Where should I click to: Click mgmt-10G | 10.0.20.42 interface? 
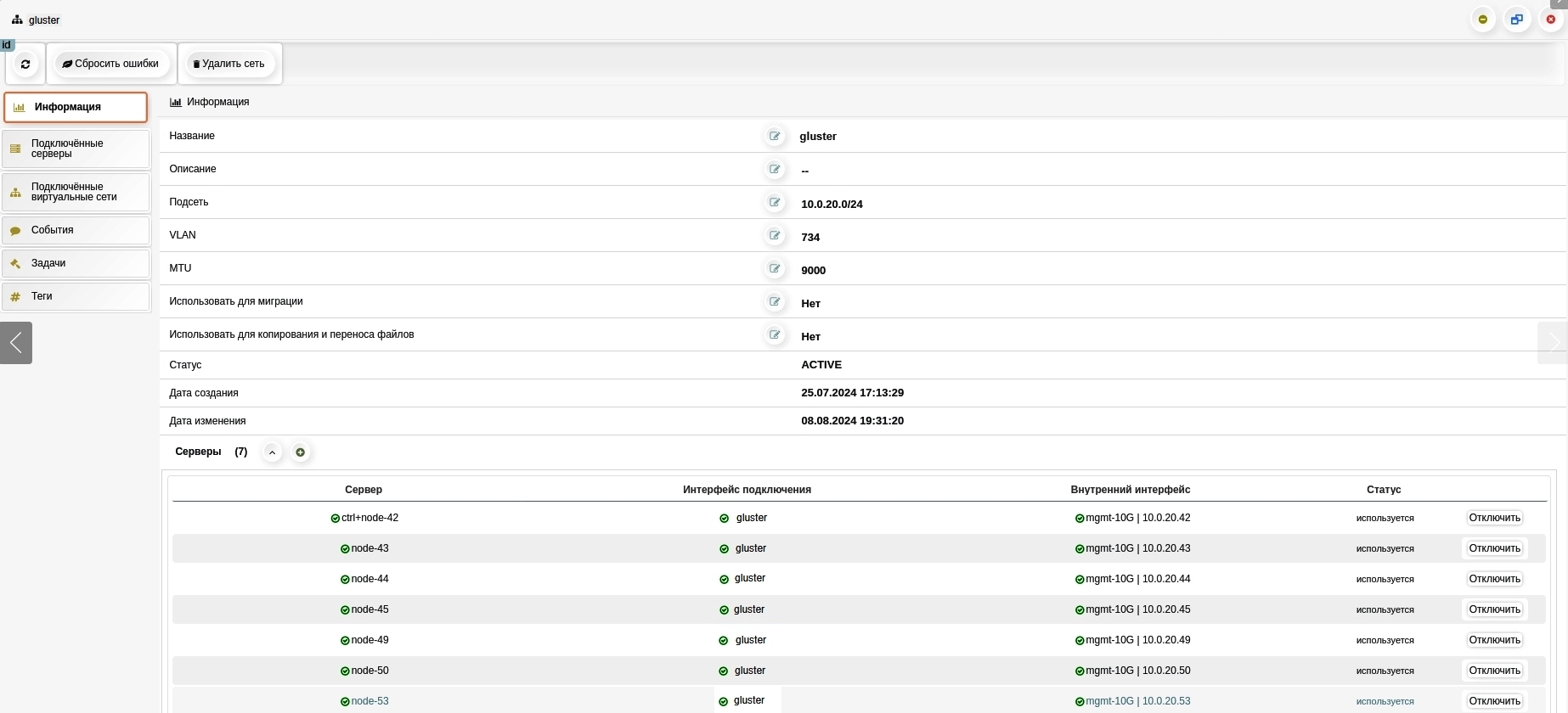point(1137,518)
